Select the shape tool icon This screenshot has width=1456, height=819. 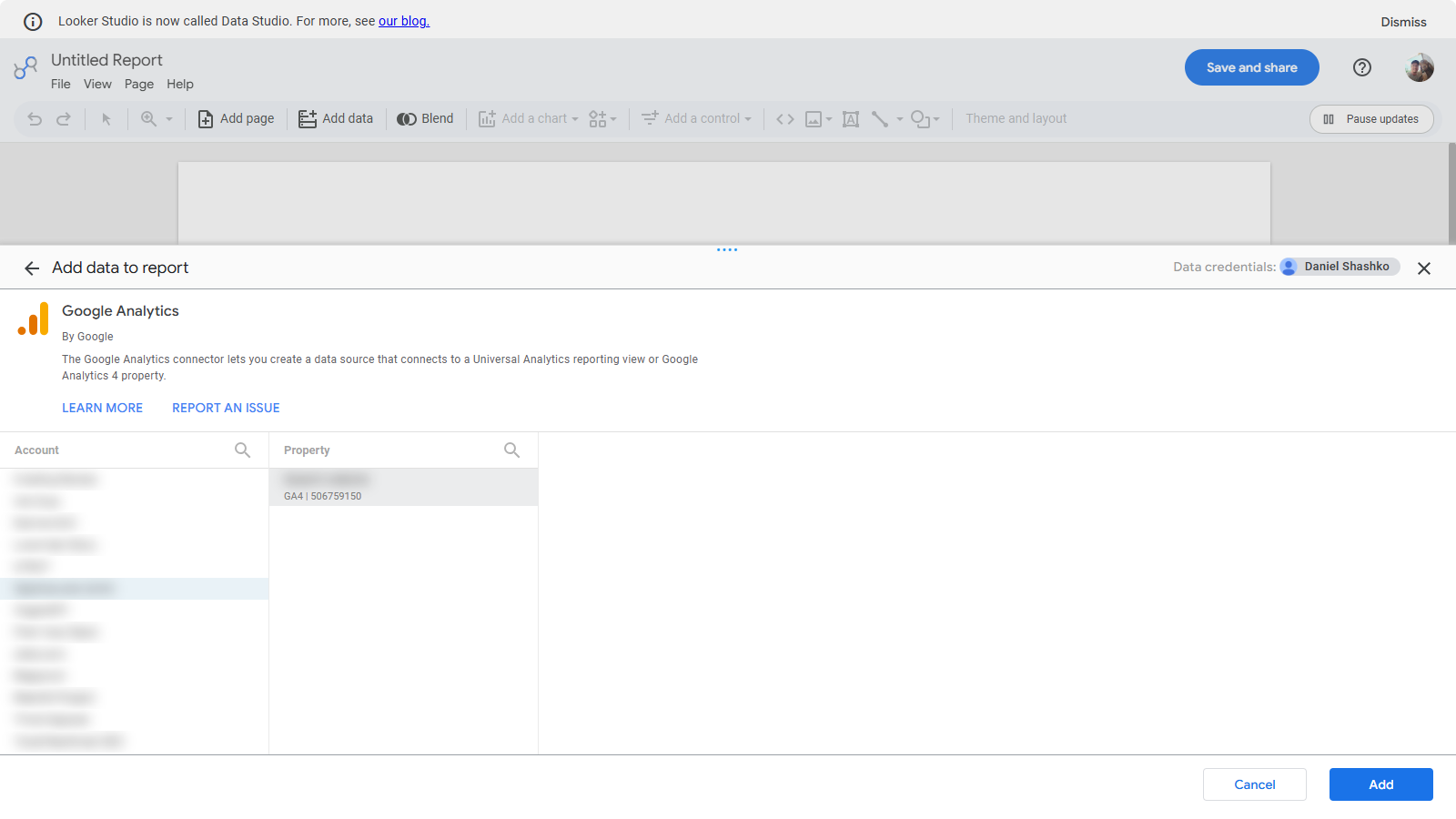point(920,119)
